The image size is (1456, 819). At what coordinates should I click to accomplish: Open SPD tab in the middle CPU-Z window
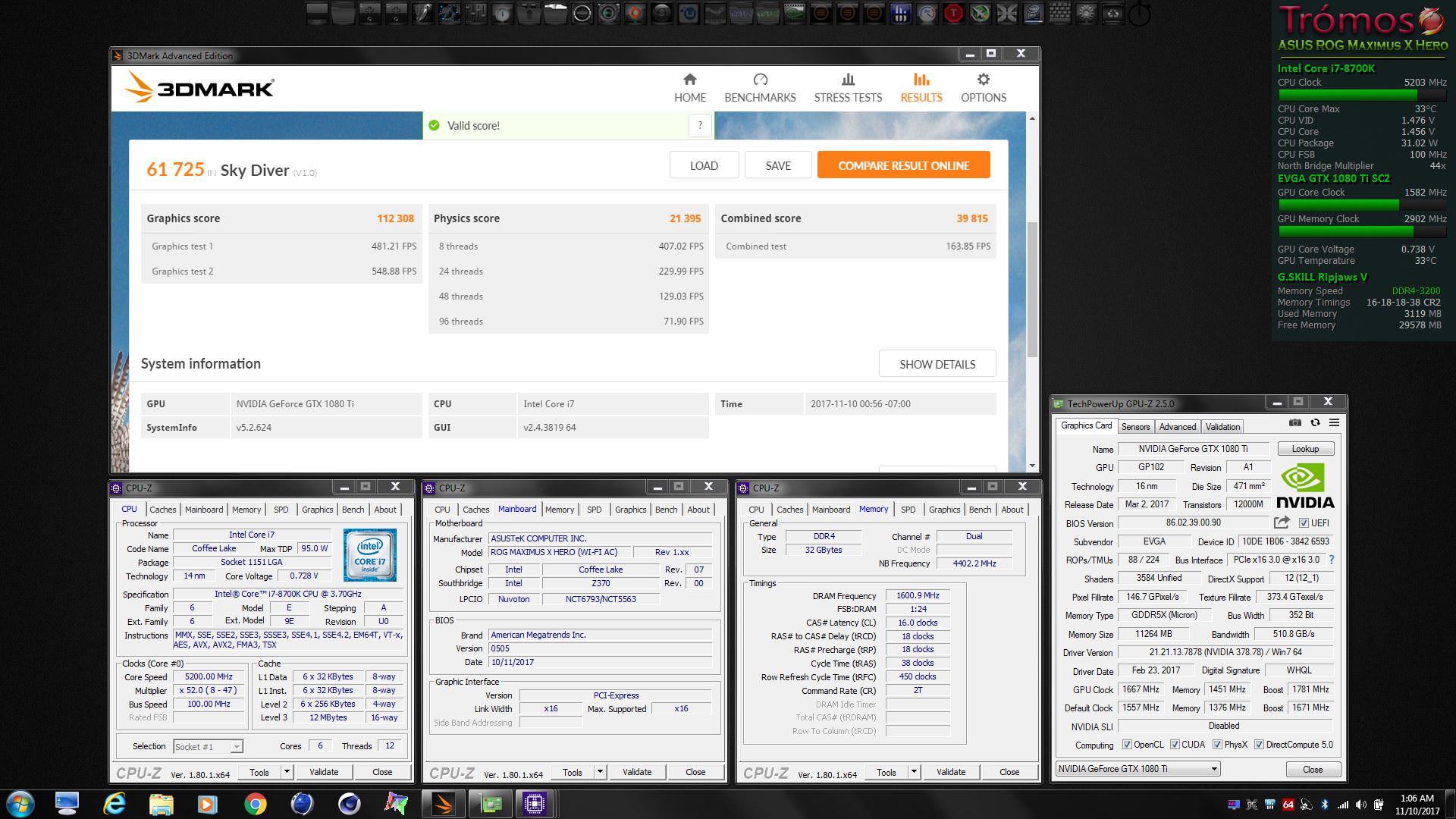pyautogui.click(x=594, y=510)
